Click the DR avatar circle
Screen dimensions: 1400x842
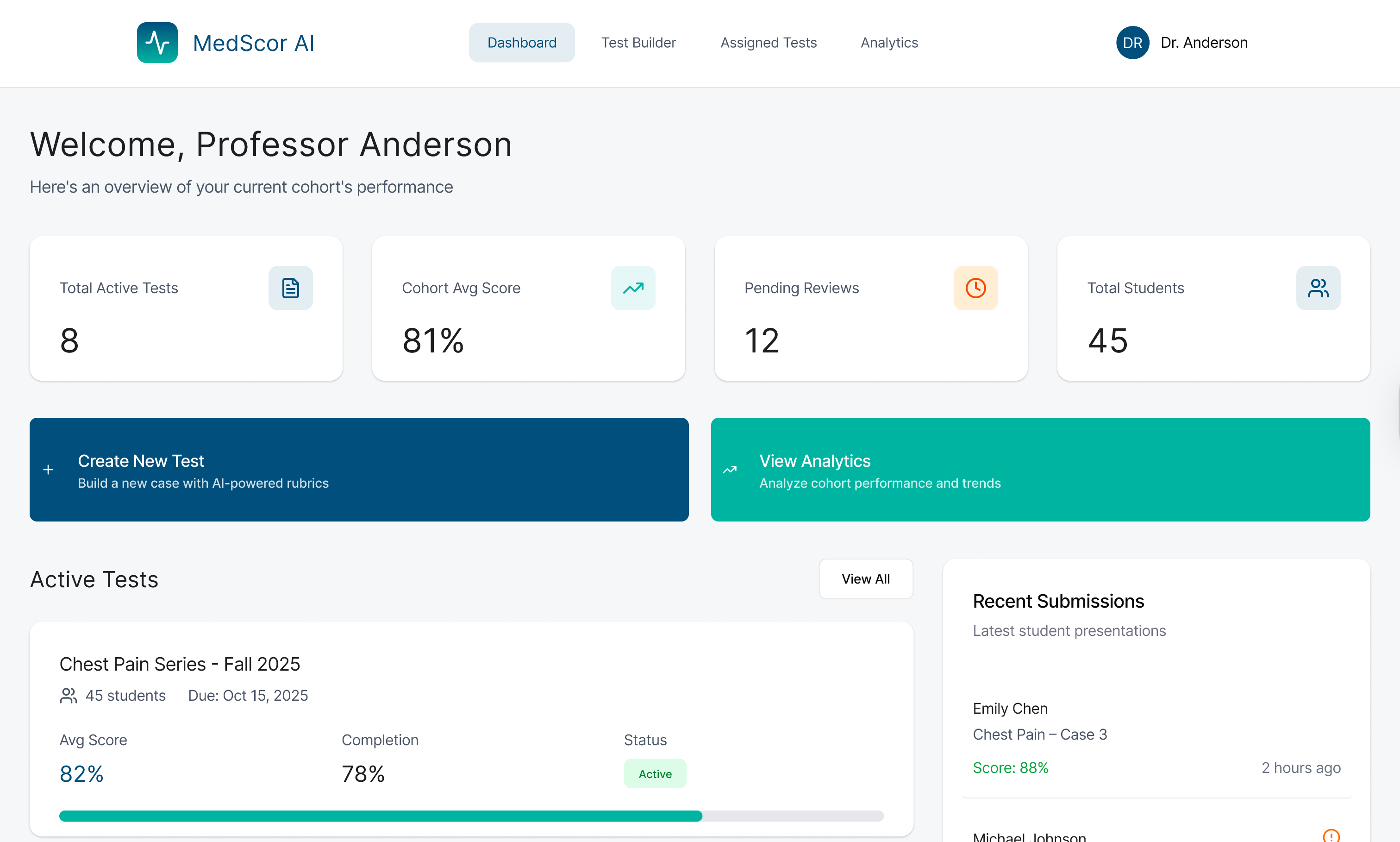[1132, 42]
